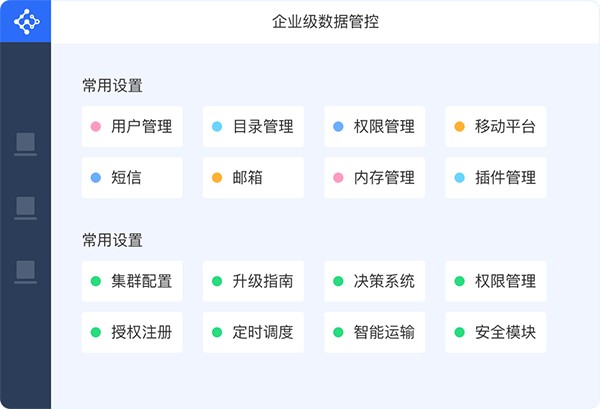Select the 邮箱 card
This screenshot has width=600, height=409.
click(253, 178)
